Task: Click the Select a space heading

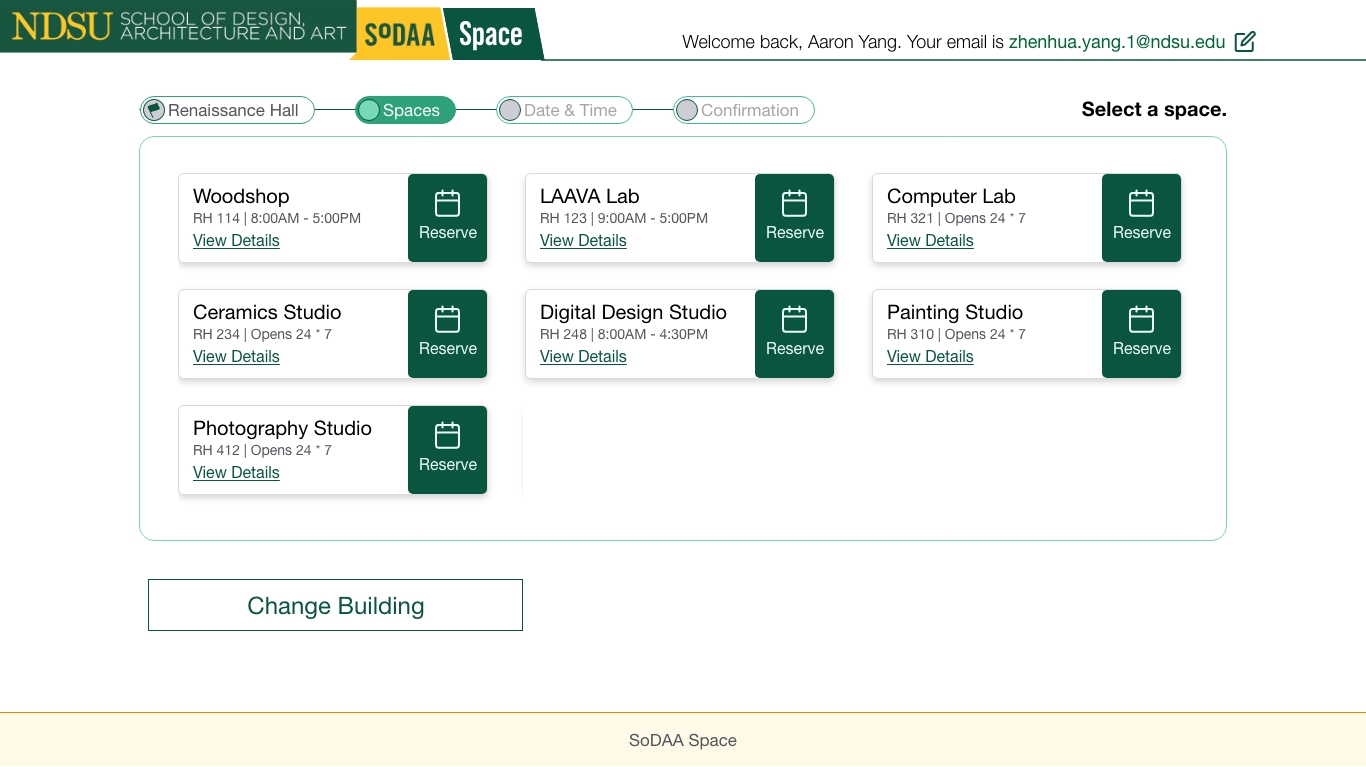Action: click(1154, 109)
